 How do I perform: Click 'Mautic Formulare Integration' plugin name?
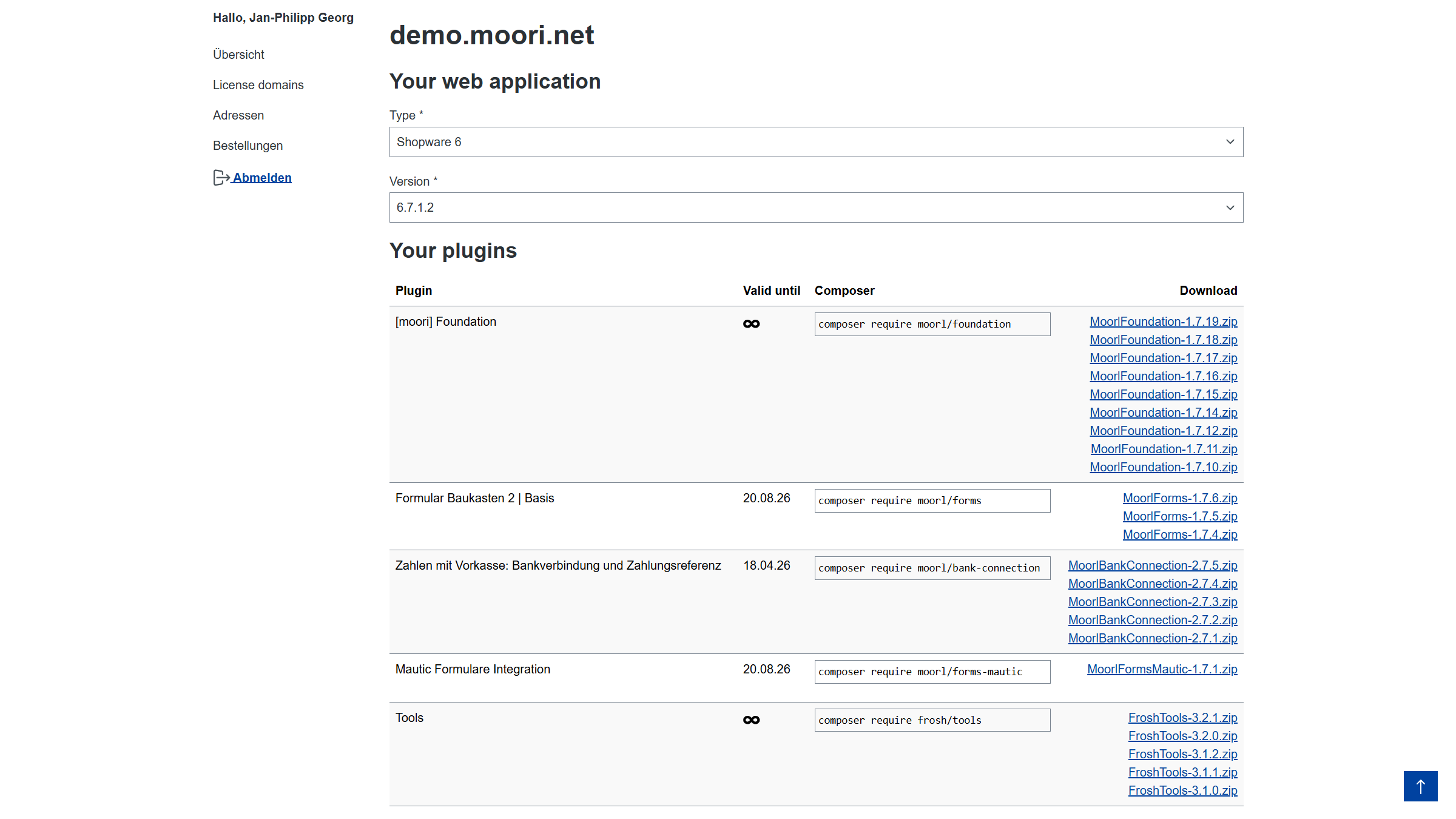(x=473, y=669)
